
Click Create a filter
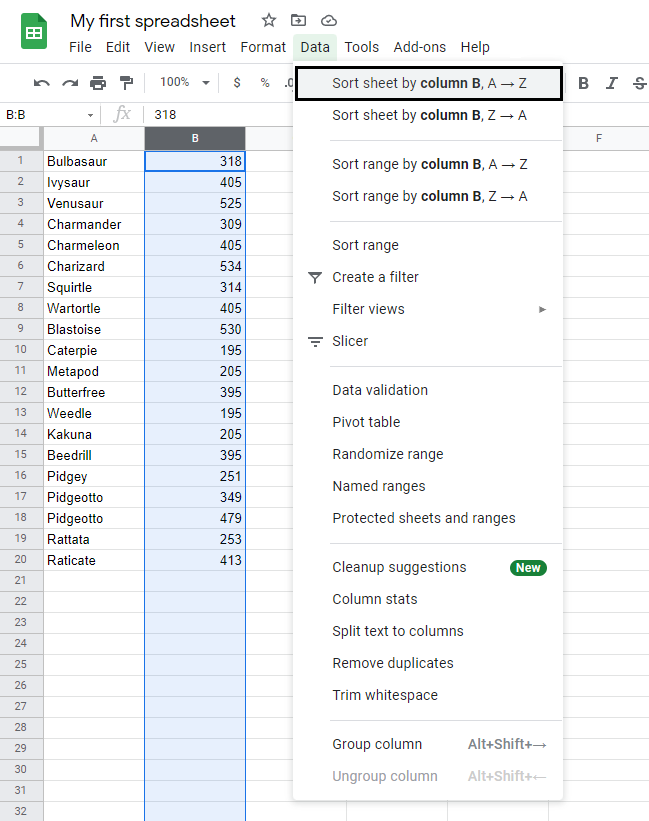point(375,277)
